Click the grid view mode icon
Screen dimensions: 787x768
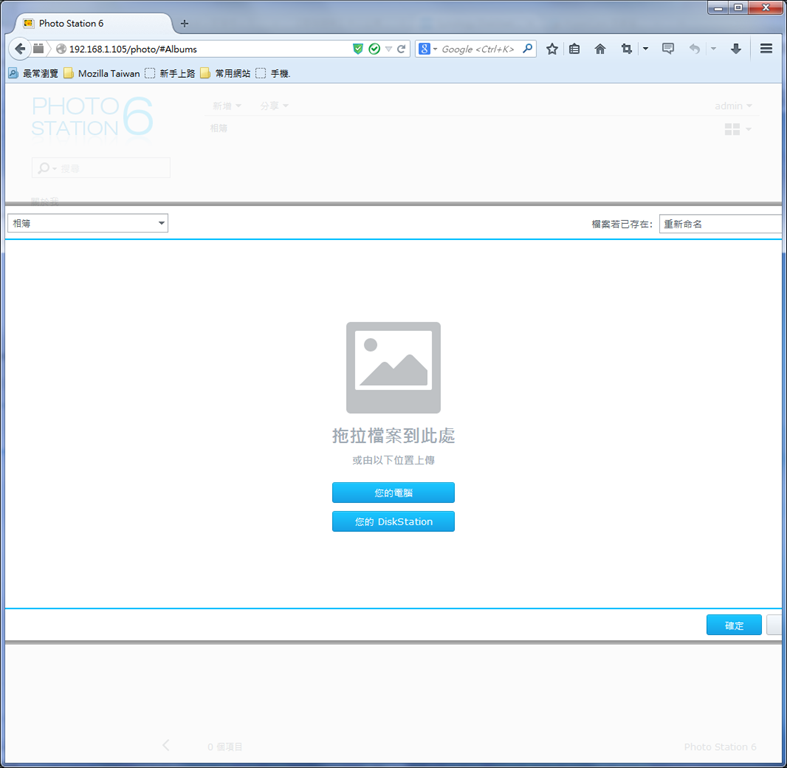click(x=732, y=130)
